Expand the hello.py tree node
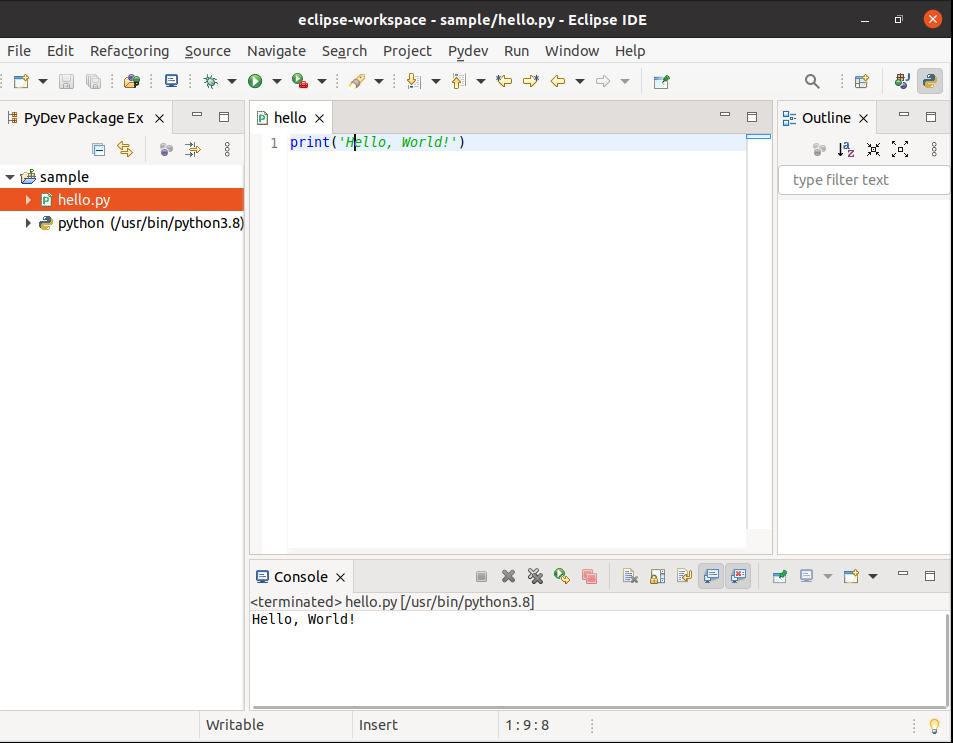Viewport: 953px width, 743px height. (28, 199)
